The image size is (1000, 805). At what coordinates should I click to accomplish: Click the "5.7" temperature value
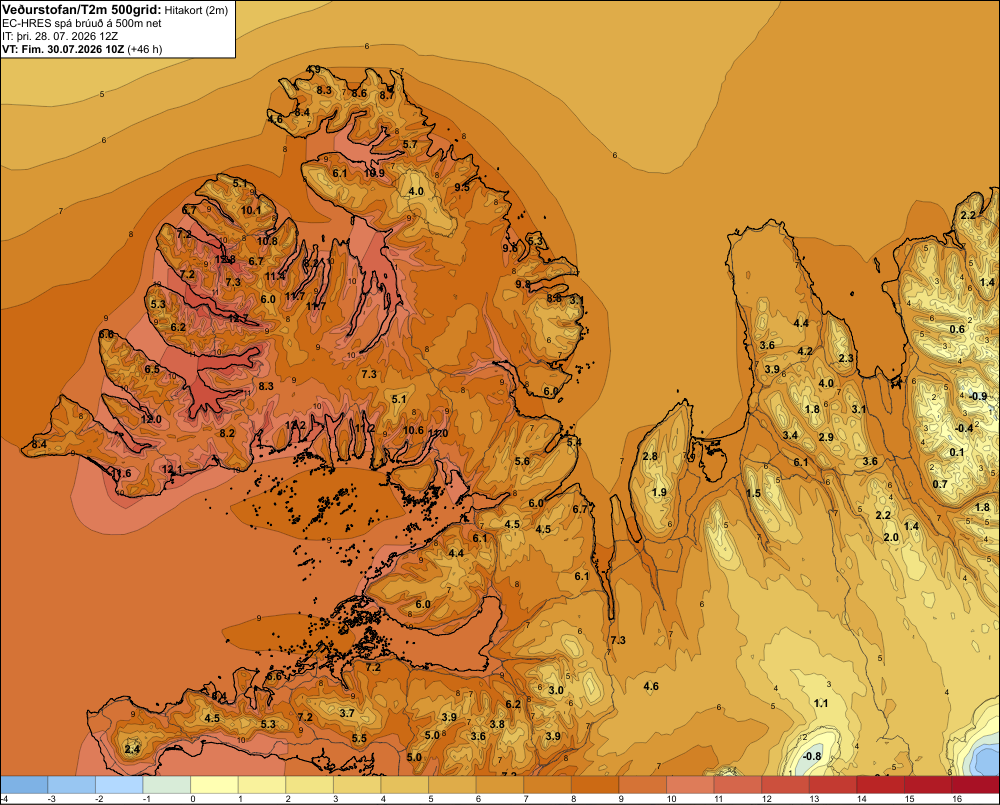(x=410, y=144)
